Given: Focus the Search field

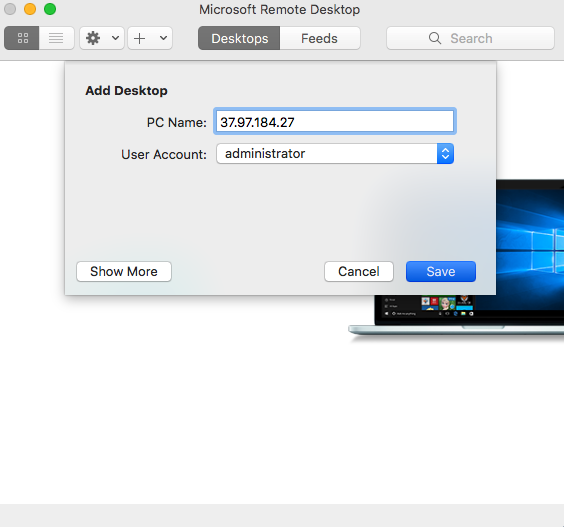Looking at the screenshot, I should click(x=470, y=38).
